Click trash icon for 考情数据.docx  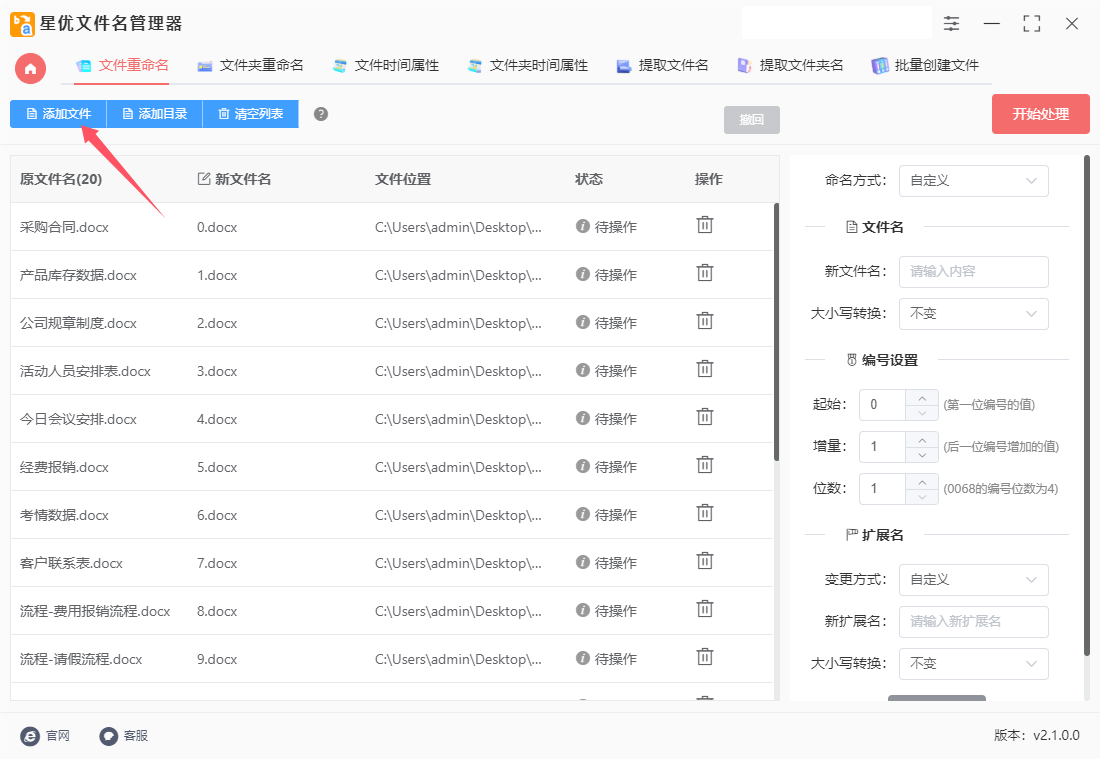[x=704, y=514]
